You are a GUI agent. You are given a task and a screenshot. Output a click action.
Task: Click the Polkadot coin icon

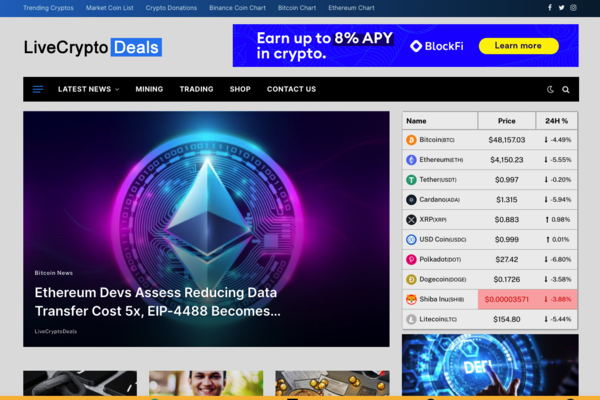pyautogui.click(x=411, y=260)
